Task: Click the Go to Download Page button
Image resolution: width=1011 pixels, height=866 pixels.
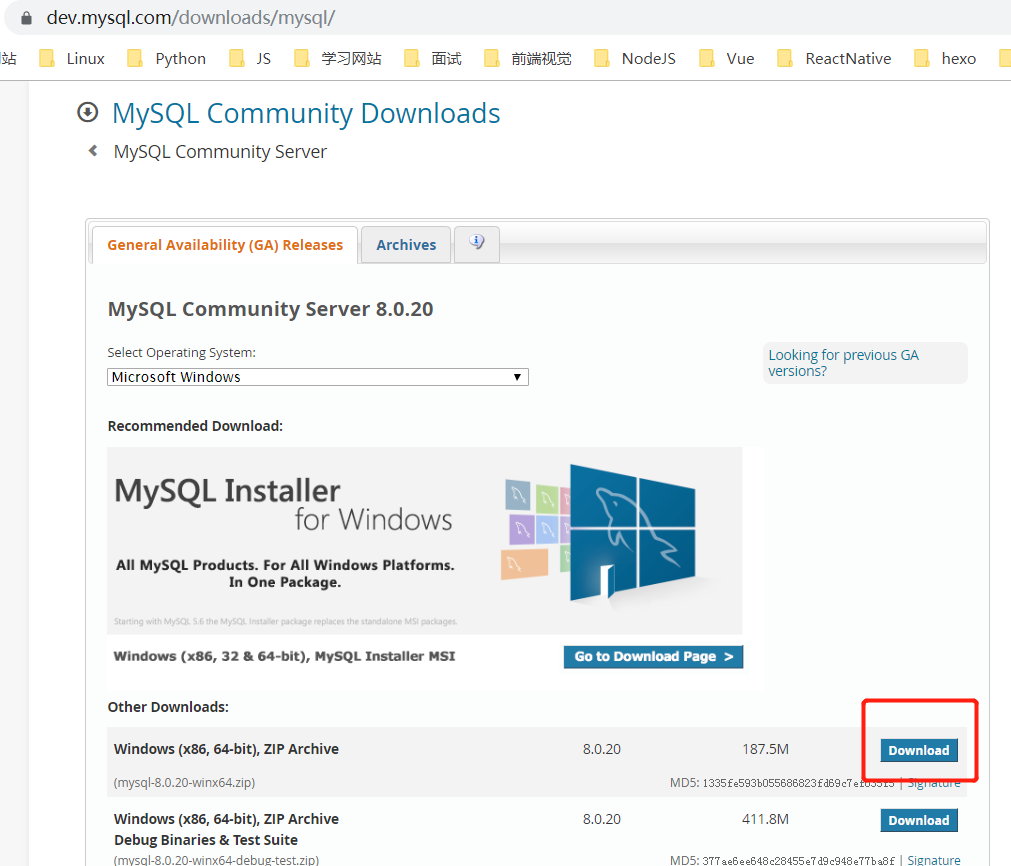Action: tap(653, 656)
